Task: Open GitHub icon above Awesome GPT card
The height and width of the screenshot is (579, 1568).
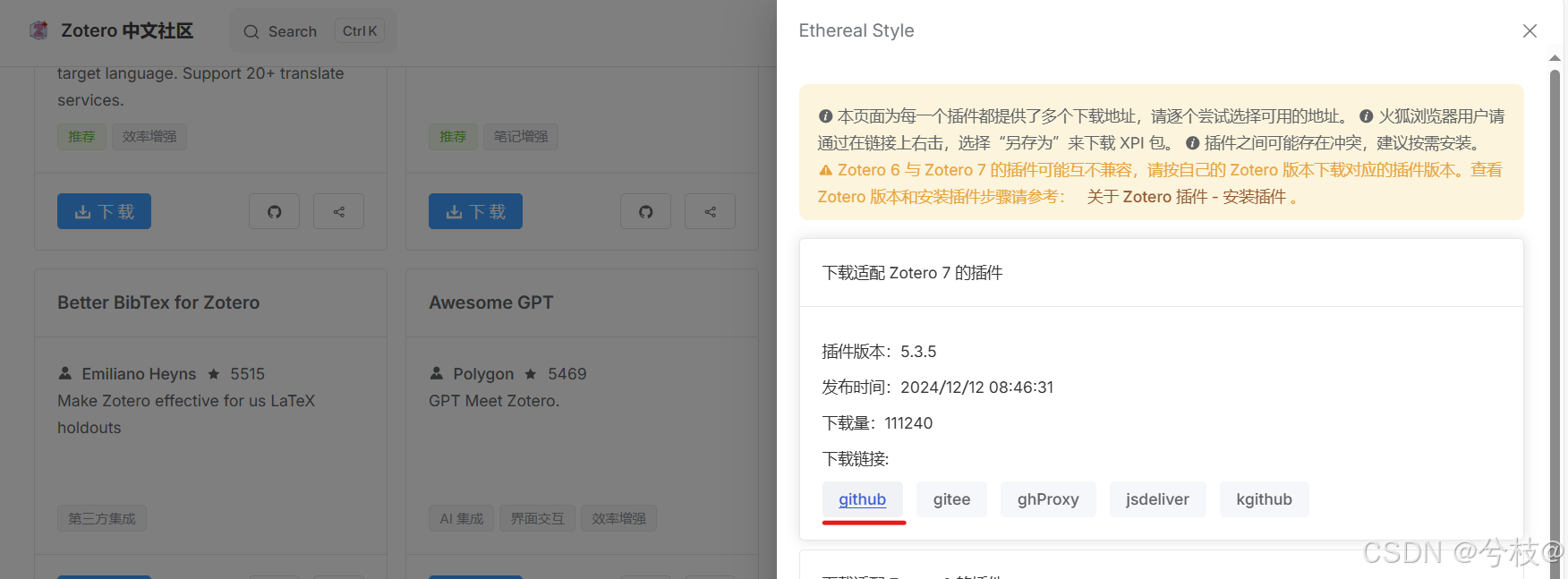Action: (645, 211)
